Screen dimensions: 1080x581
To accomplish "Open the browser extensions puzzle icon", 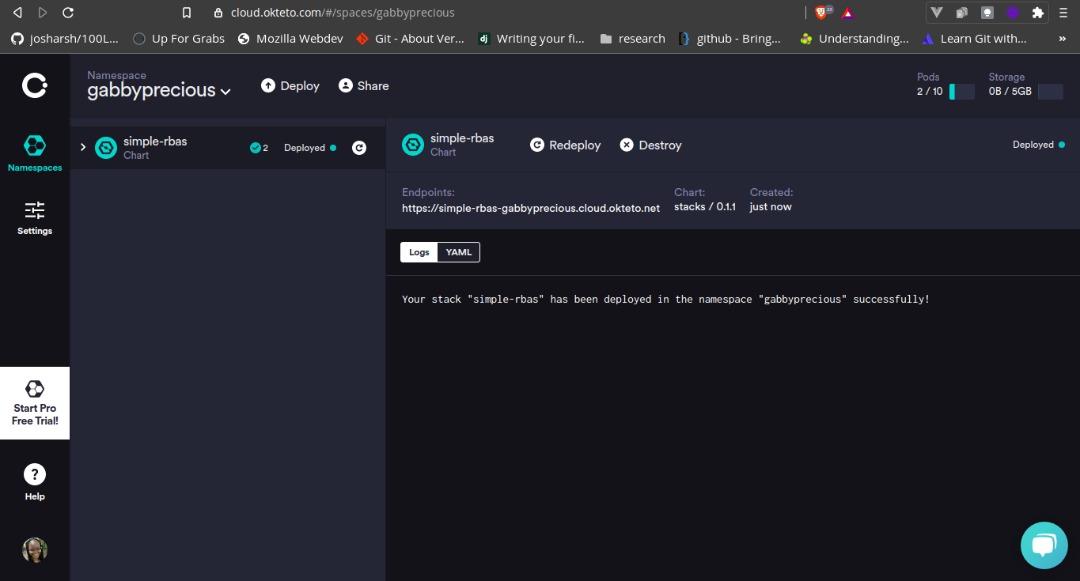I will coord(1037,12).
